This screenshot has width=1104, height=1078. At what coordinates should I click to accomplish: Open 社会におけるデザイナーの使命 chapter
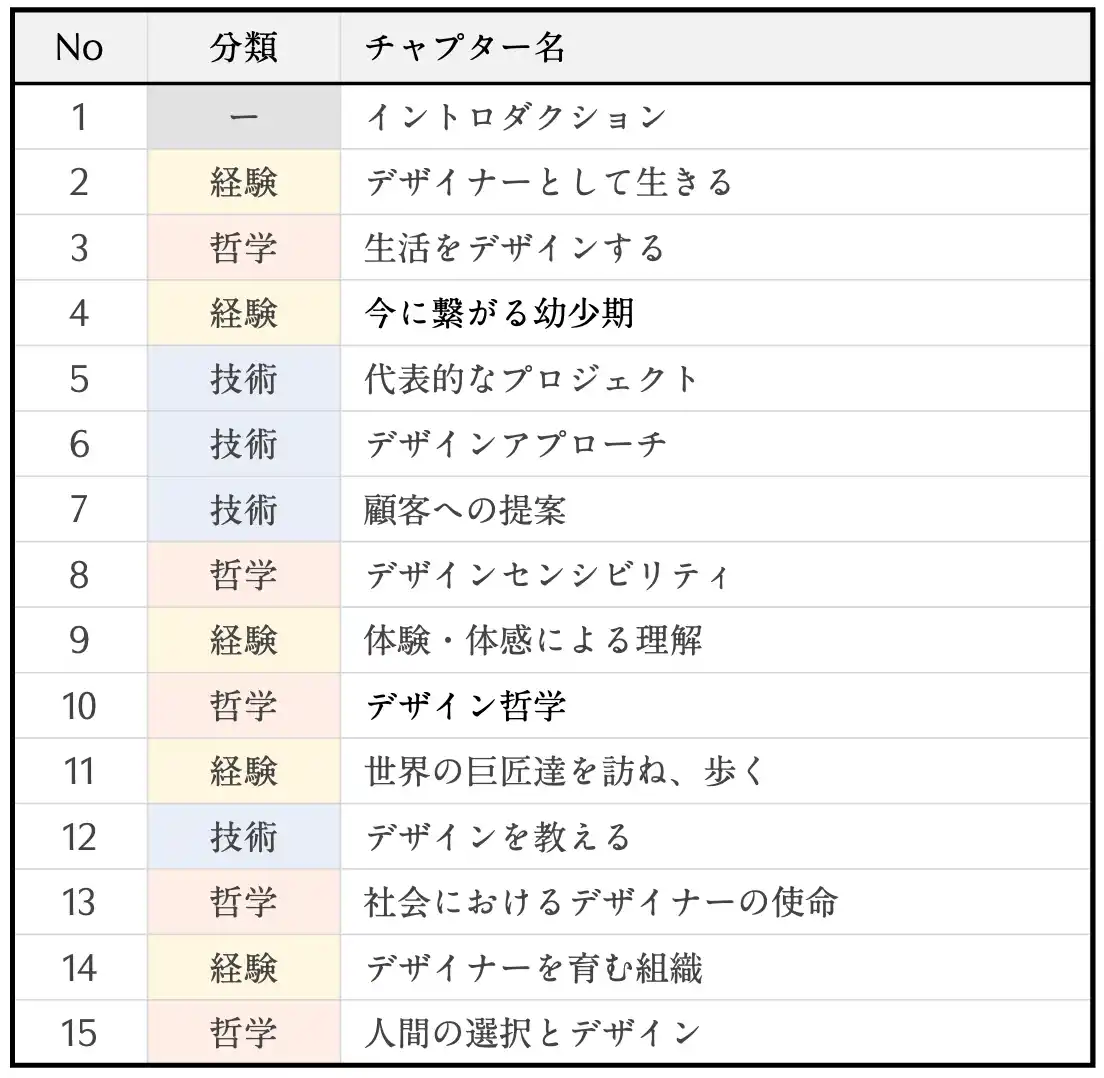[601, 903]
